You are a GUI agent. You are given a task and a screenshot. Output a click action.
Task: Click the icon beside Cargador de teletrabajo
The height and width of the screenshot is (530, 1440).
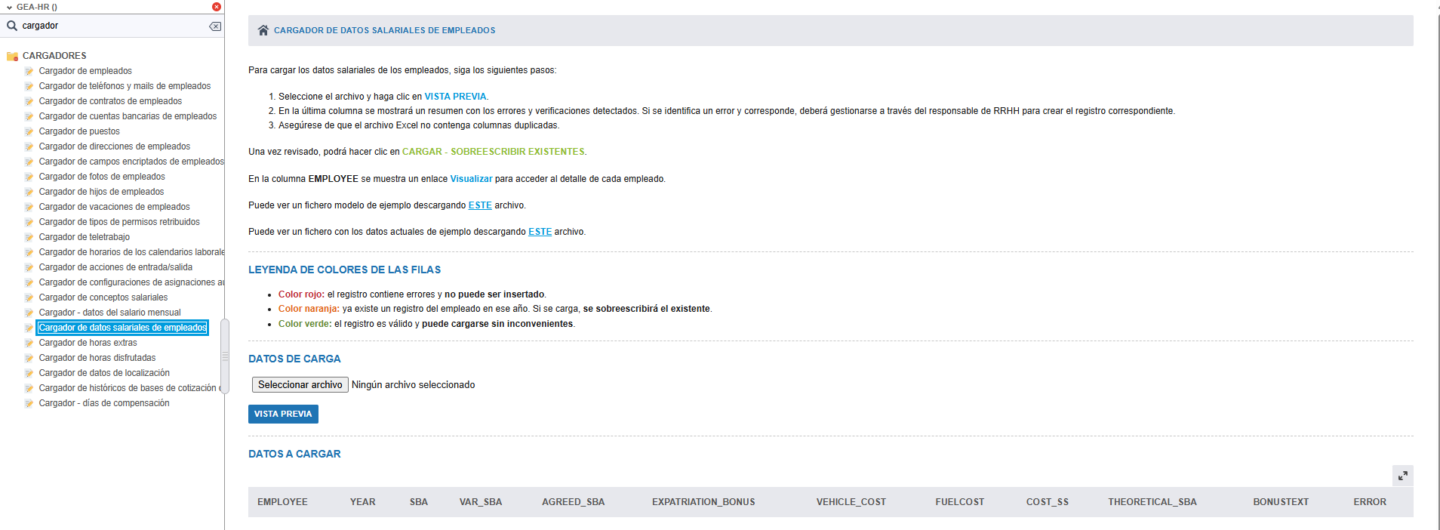[29, 237]
